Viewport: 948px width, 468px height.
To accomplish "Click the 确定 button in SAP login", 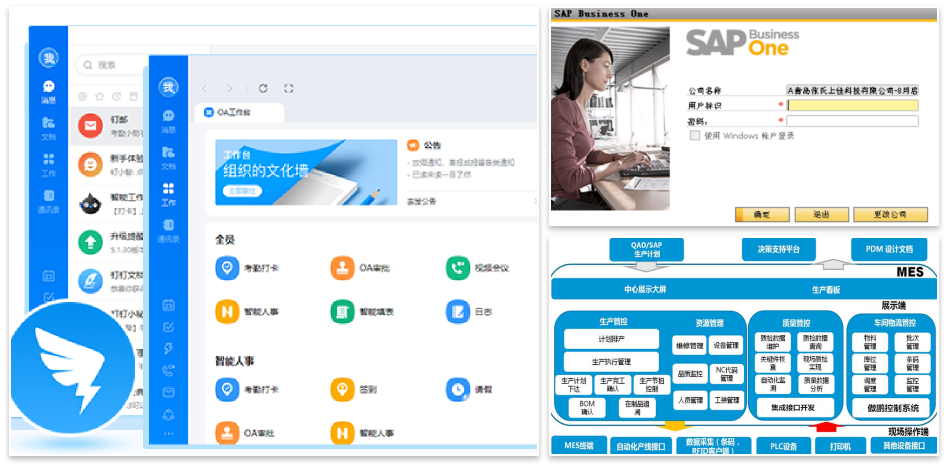I will point(762,214).
